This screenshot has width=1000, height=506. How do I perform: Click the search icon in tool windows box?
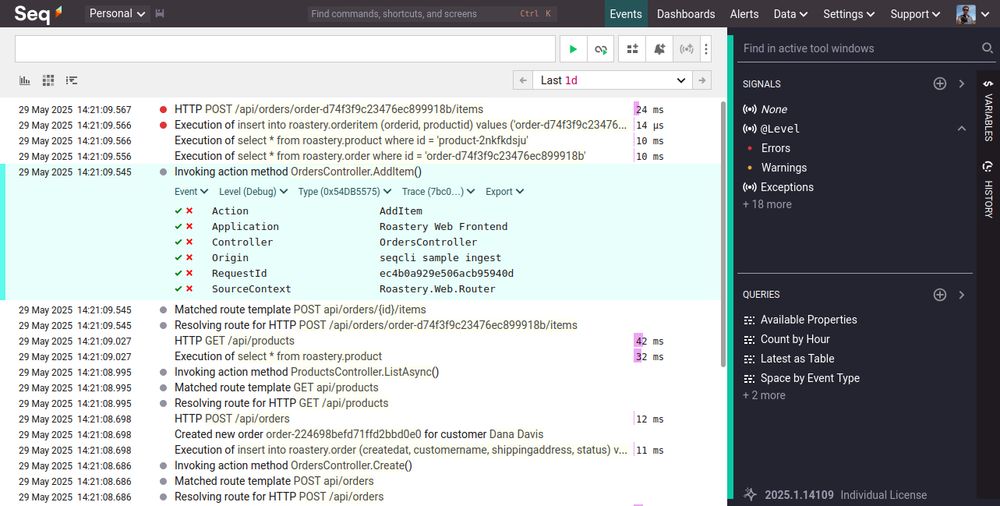987,48
